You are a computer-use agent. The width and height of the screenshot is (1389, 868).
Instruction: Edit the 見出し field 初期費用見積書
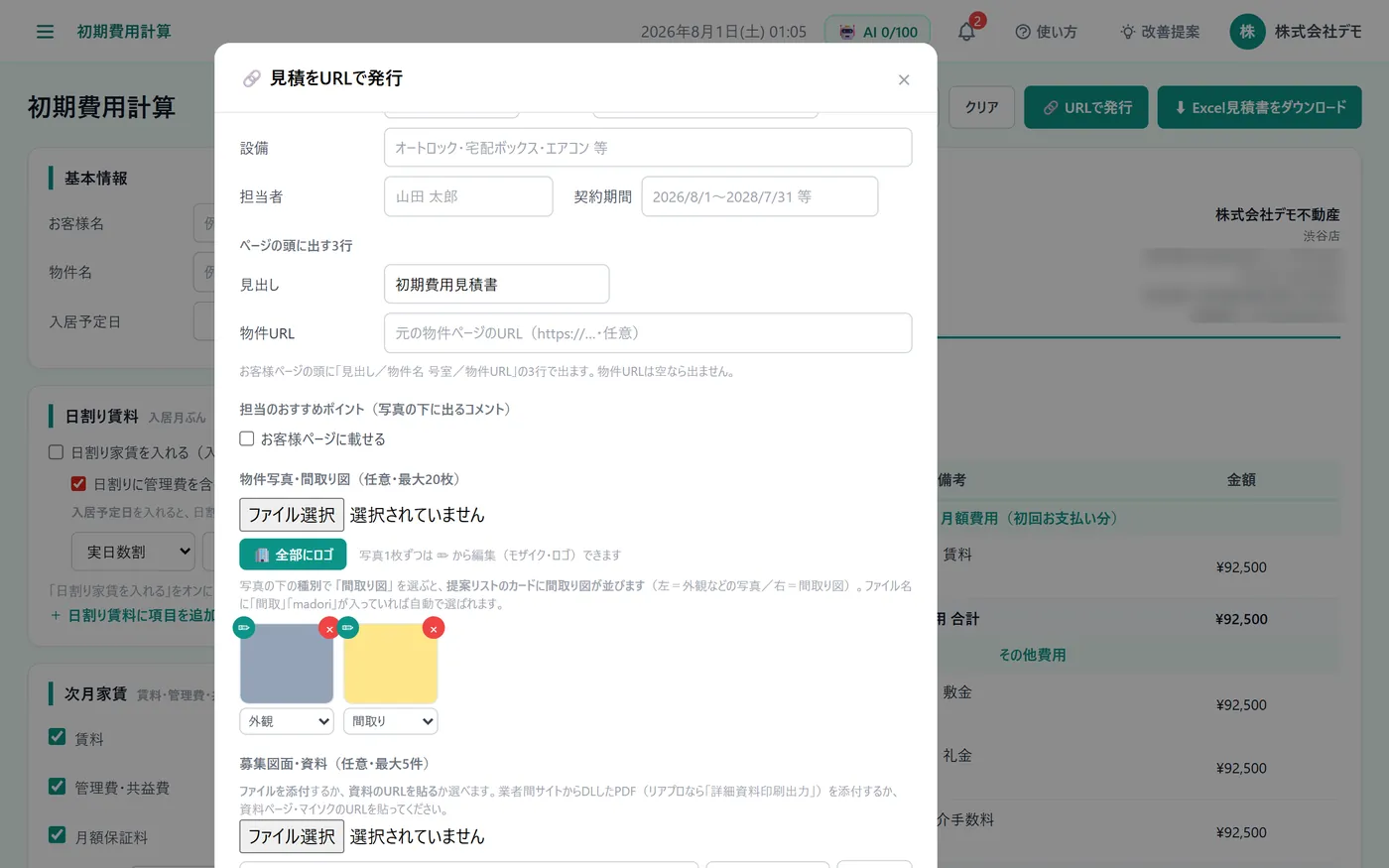click(x=496, y=284)
